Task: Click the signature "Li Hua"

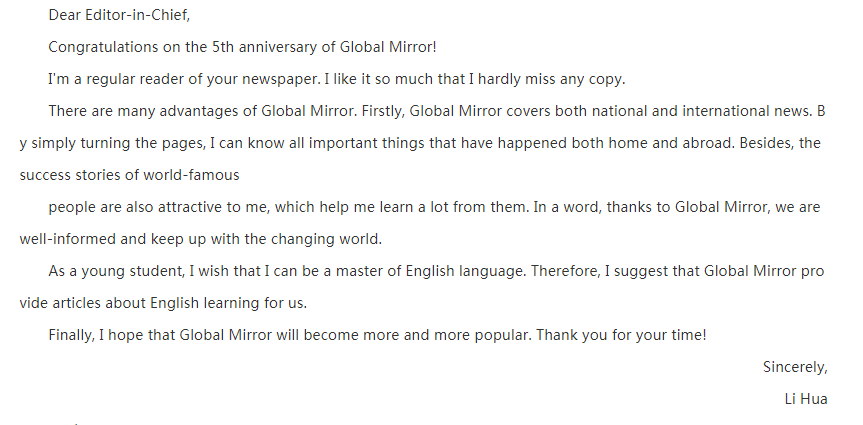Action: [x=806, y=399]
